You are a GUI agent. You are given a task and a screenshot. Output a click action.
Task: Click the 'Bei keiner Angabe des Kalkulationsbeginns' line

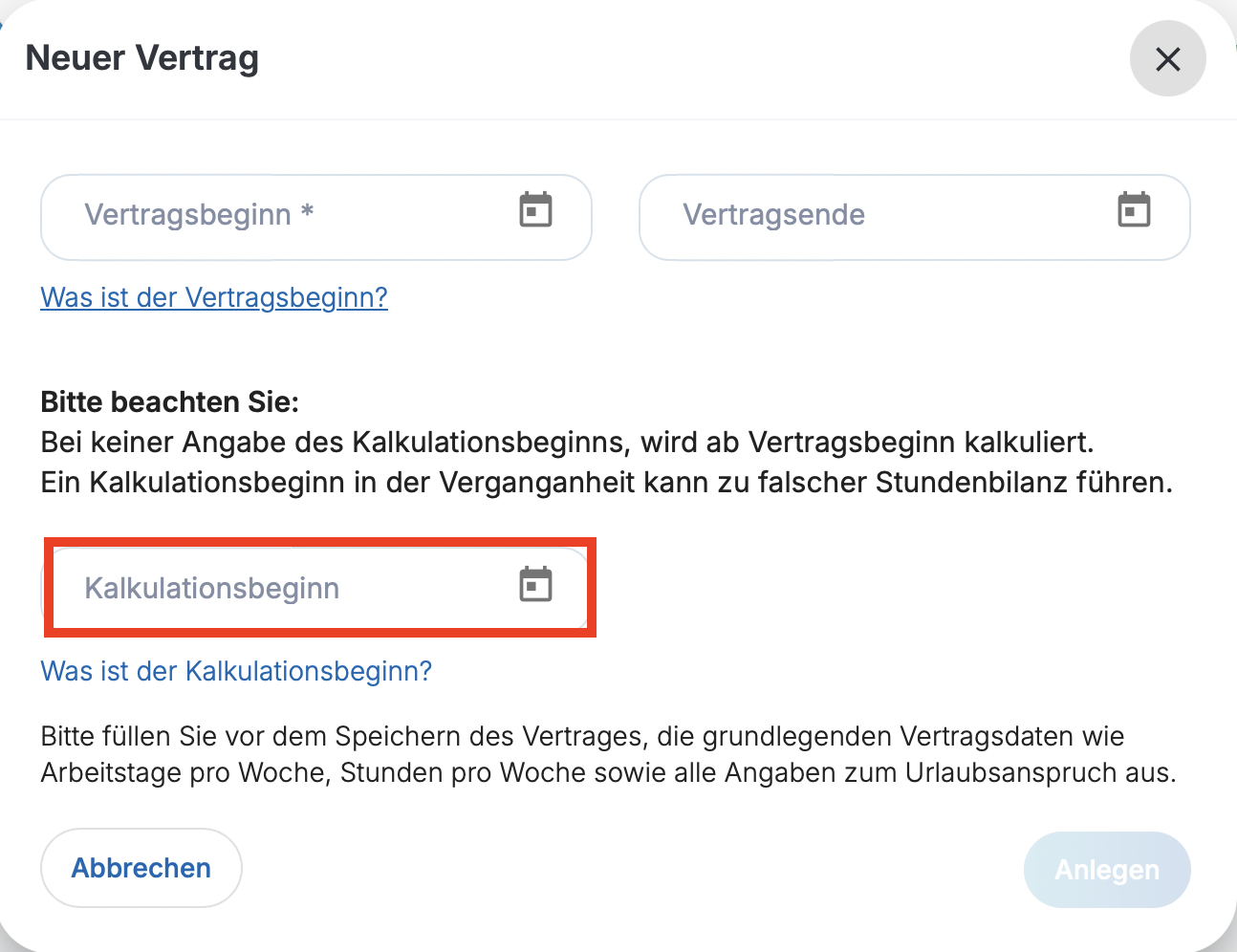[x=566, y=443]
